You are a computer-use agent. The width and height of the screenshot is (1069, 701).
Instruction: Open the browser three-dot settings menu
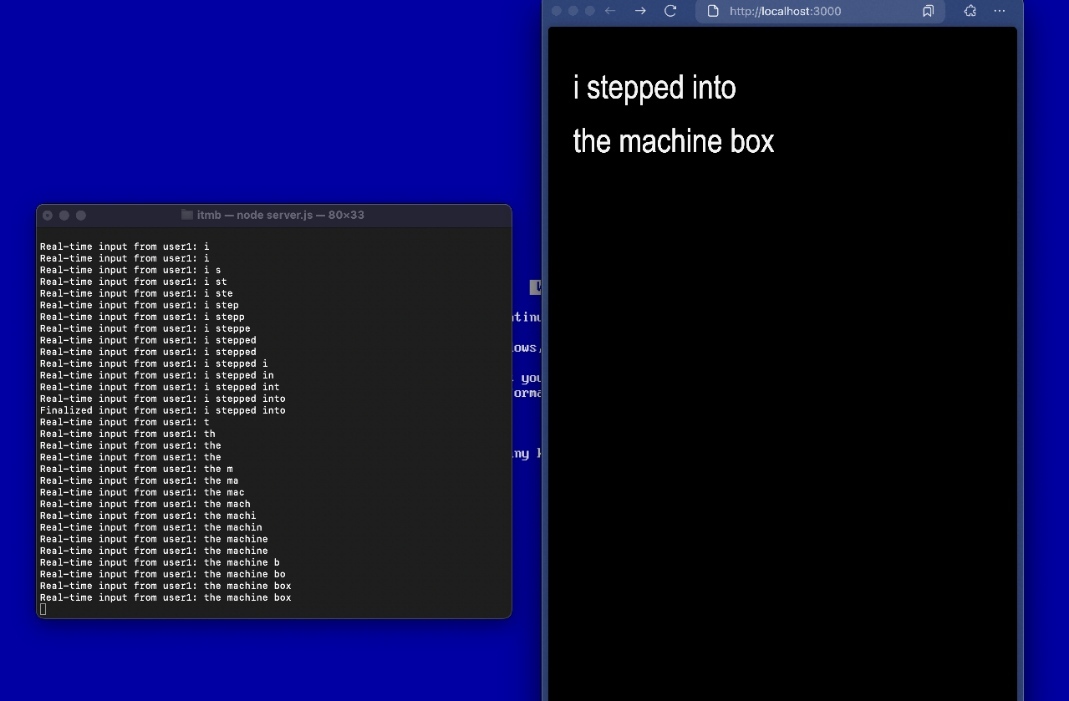coord(999,11)
